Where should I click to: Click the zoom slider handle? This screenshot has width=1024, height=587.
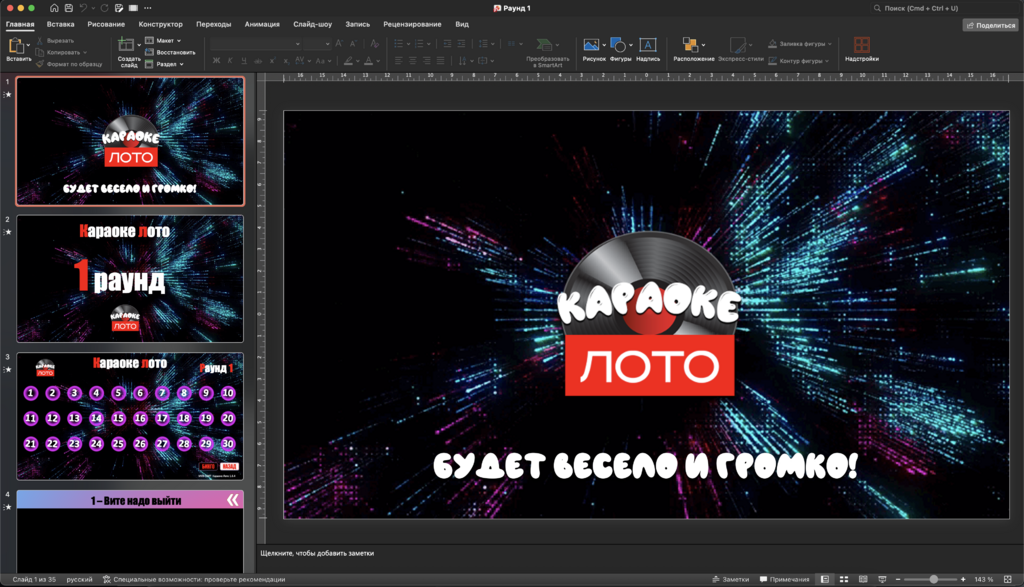click(934, 579)
